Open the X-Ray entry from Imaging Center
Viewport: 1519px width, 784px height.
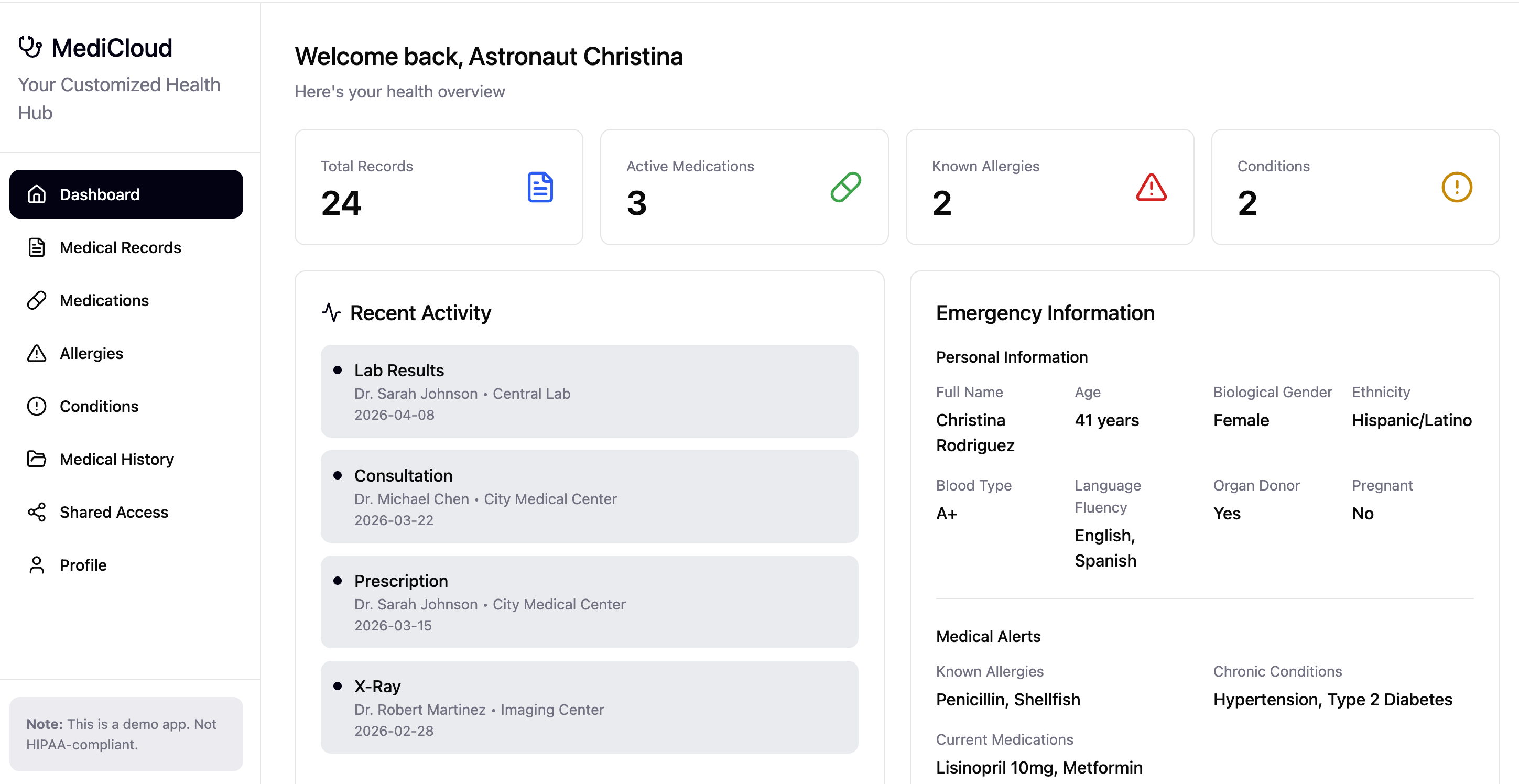(589, 707)
